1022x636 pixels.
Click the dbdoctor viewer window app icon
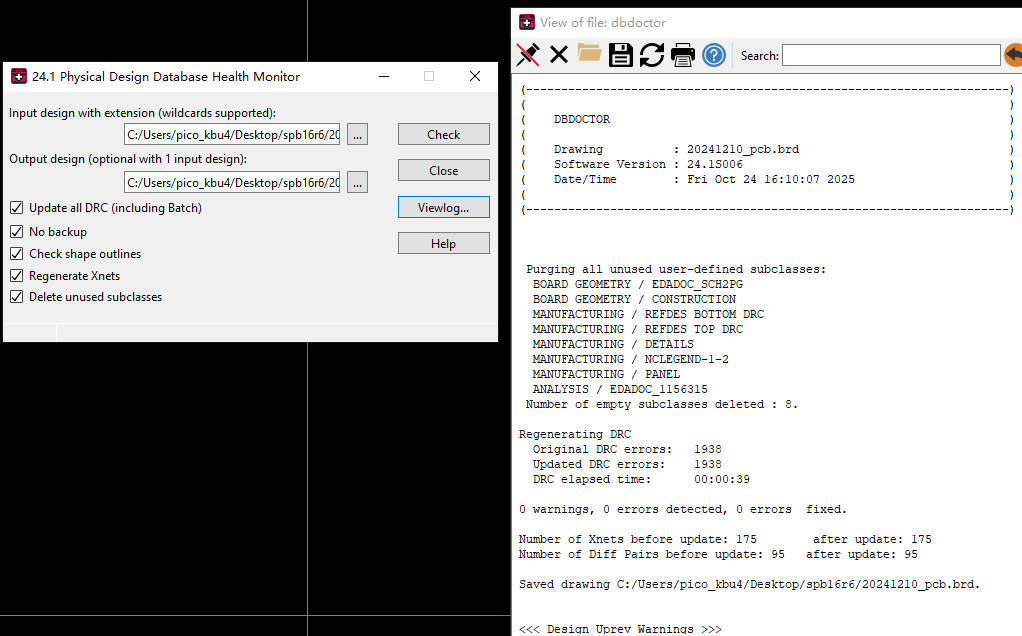527,22
